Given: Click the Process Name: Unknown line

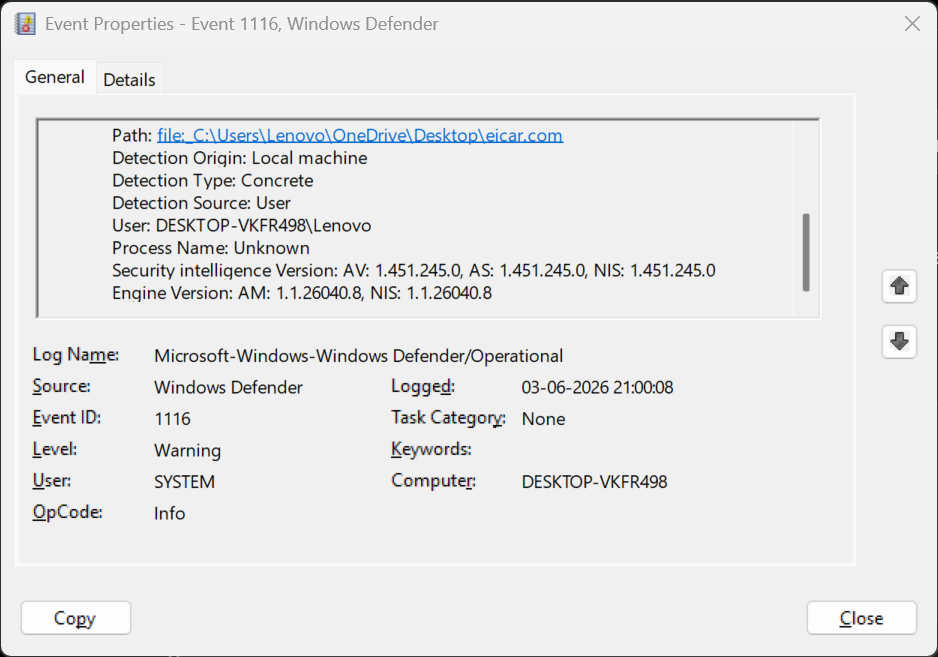Looking at the screenshot, I should coord(211,248).
